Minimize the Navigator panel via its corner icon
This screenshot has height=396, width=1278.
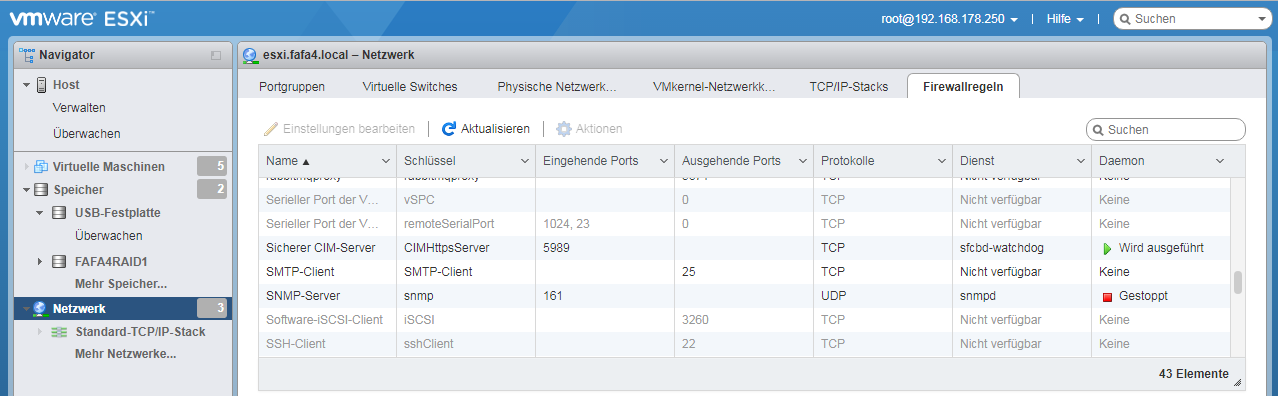216,55
